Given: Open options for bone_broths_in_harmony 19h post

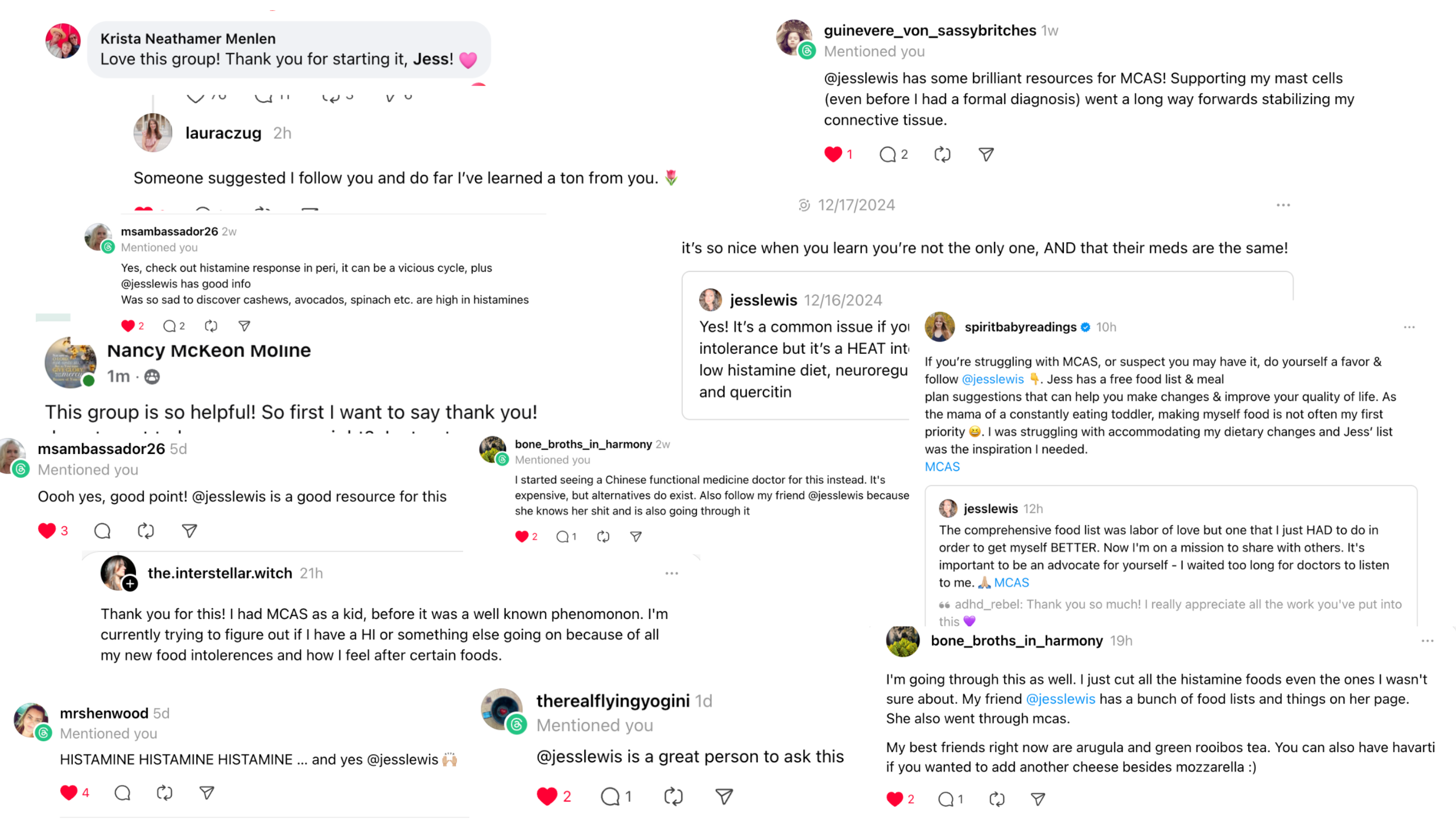Looking at the screenshot, I should coord(1427,641).
